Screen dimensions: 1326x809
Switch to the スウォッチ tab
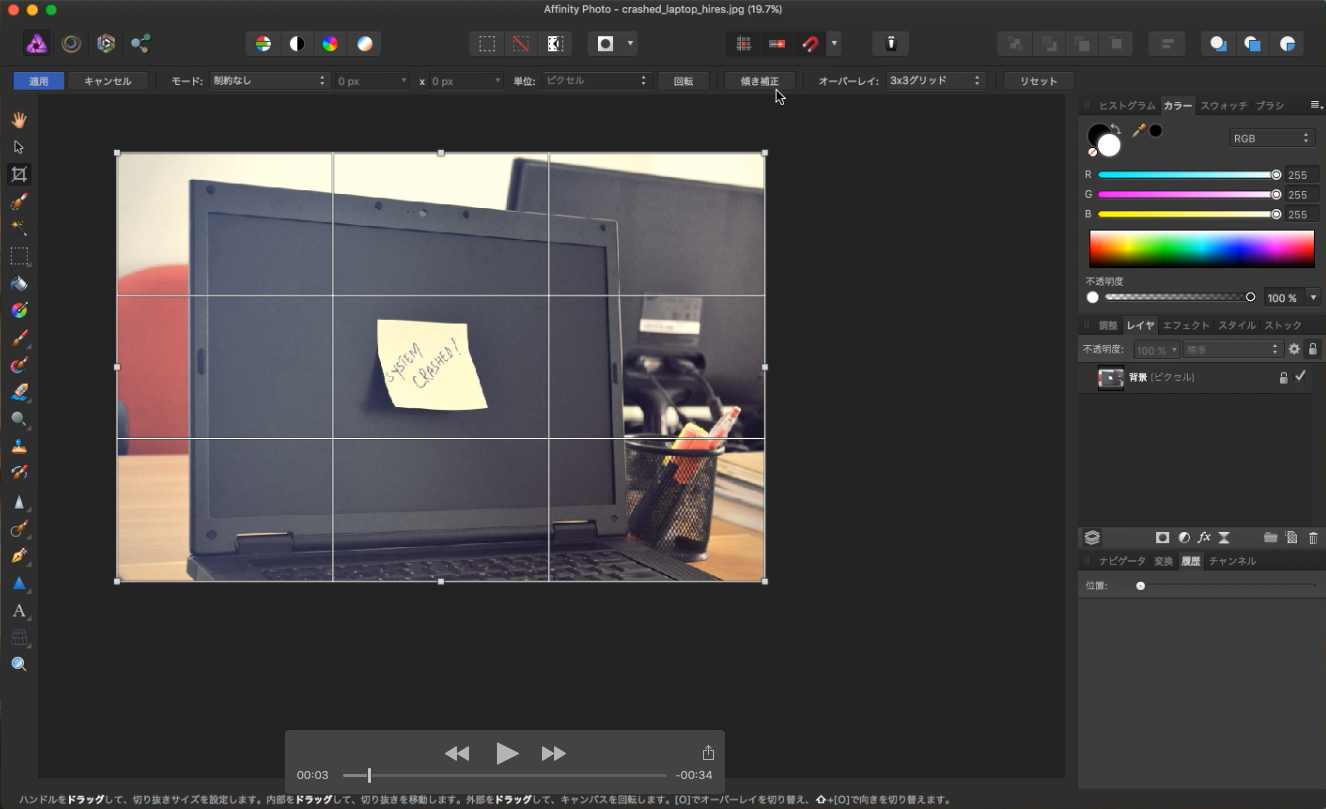[x=1223, y=106]
